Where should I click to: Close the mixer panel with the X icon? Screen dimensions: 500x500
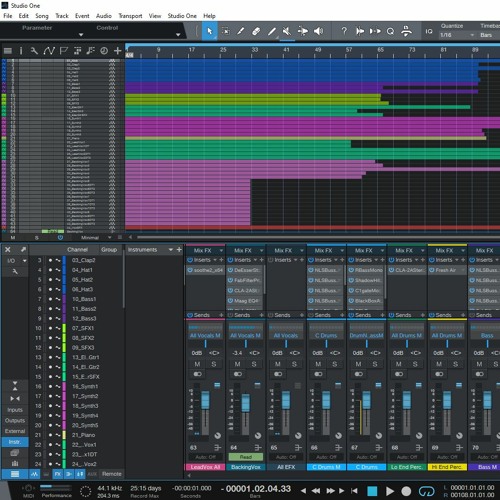8,250
